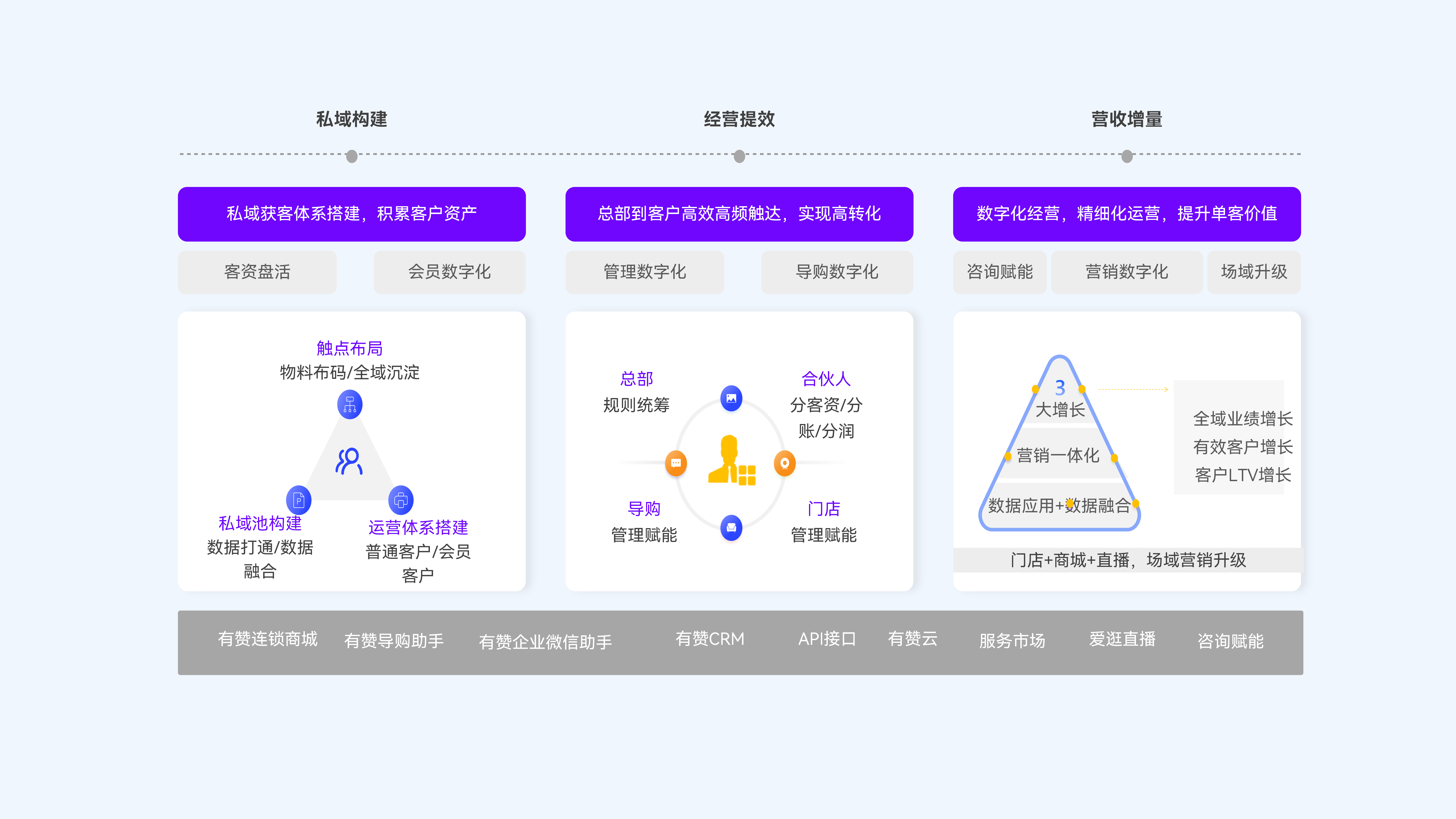Click the 私域池构建 label
The height and width of the screenshot is (819, 1456).
click(x=260, y=523)
